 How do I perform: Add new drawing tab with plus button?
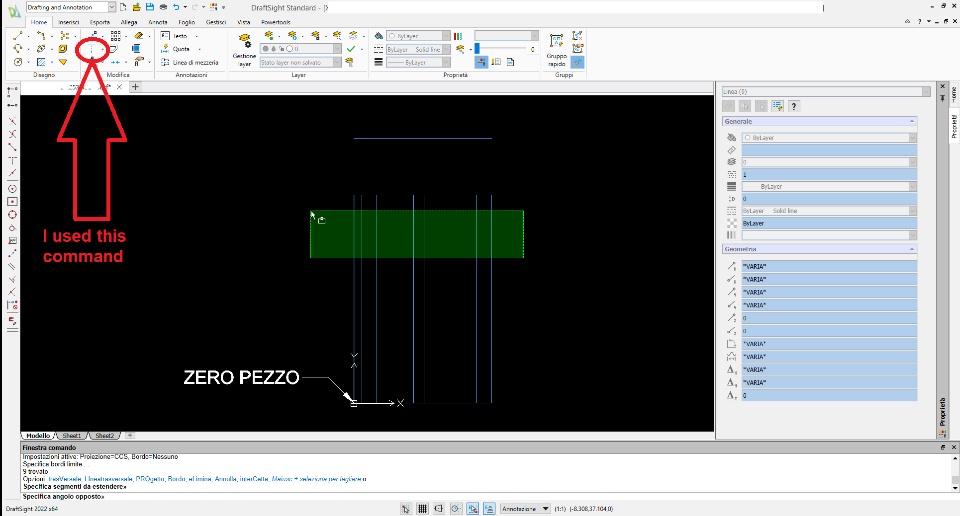point(135,87)
